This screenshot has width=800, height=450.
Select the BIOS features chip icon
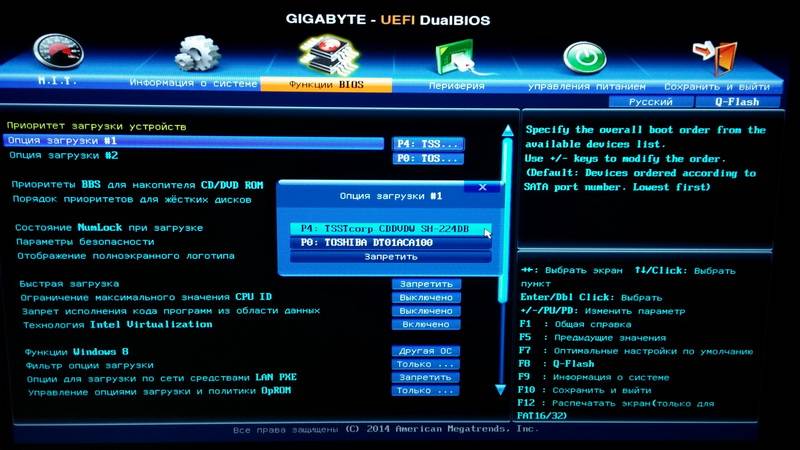click(328, 55)
